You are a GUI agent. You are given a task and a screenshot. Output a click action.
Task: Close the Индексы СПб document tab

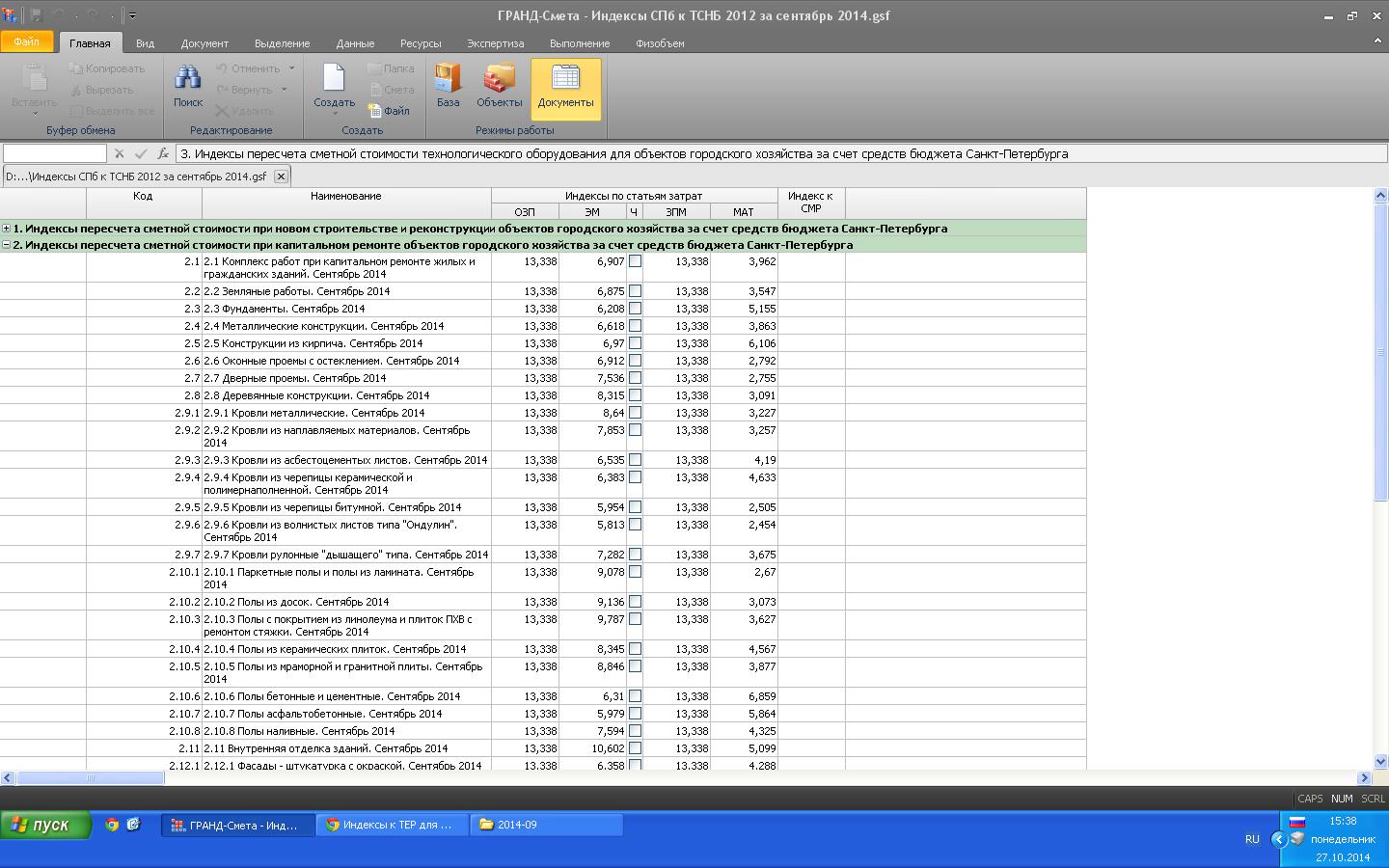click(x=281, y=176)
